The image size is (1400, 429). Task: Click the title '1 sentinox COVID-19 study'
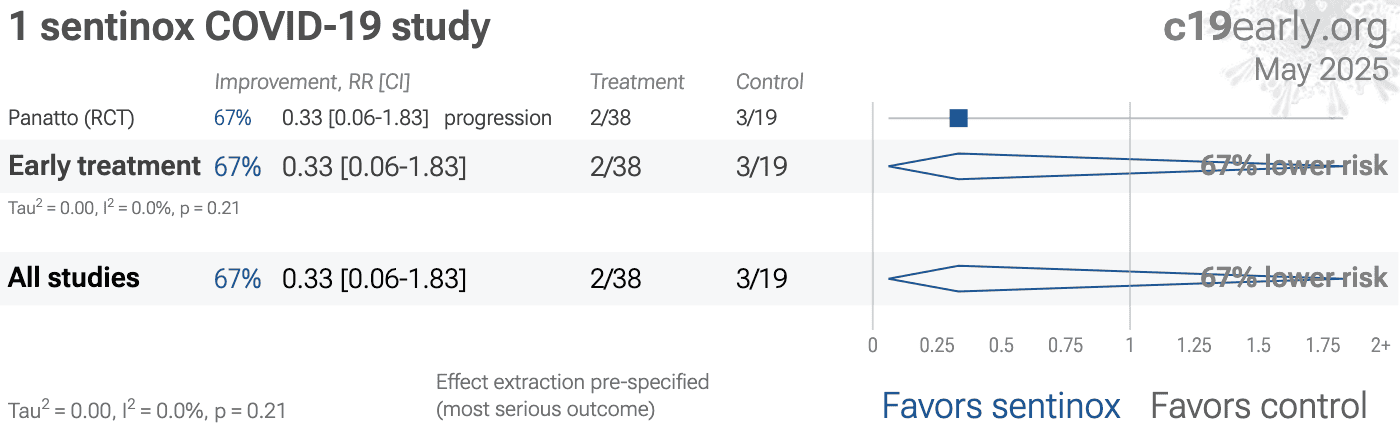pyautogui.click(x=250, y=28)
